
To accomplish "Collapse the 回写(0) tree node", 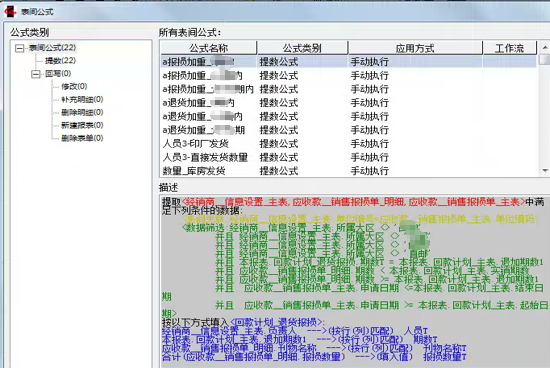I will (36, 74).
